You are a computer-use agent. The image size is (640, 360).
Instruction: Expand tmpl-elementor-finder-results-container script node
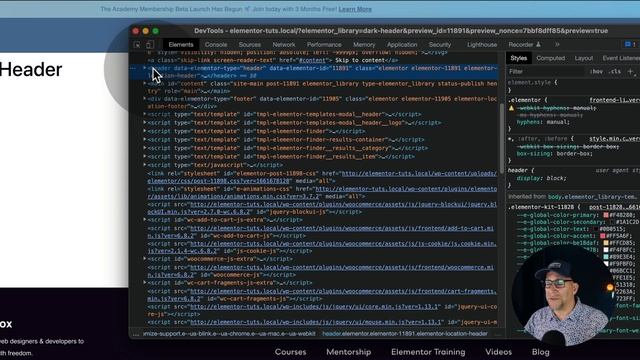coord(144,140)
